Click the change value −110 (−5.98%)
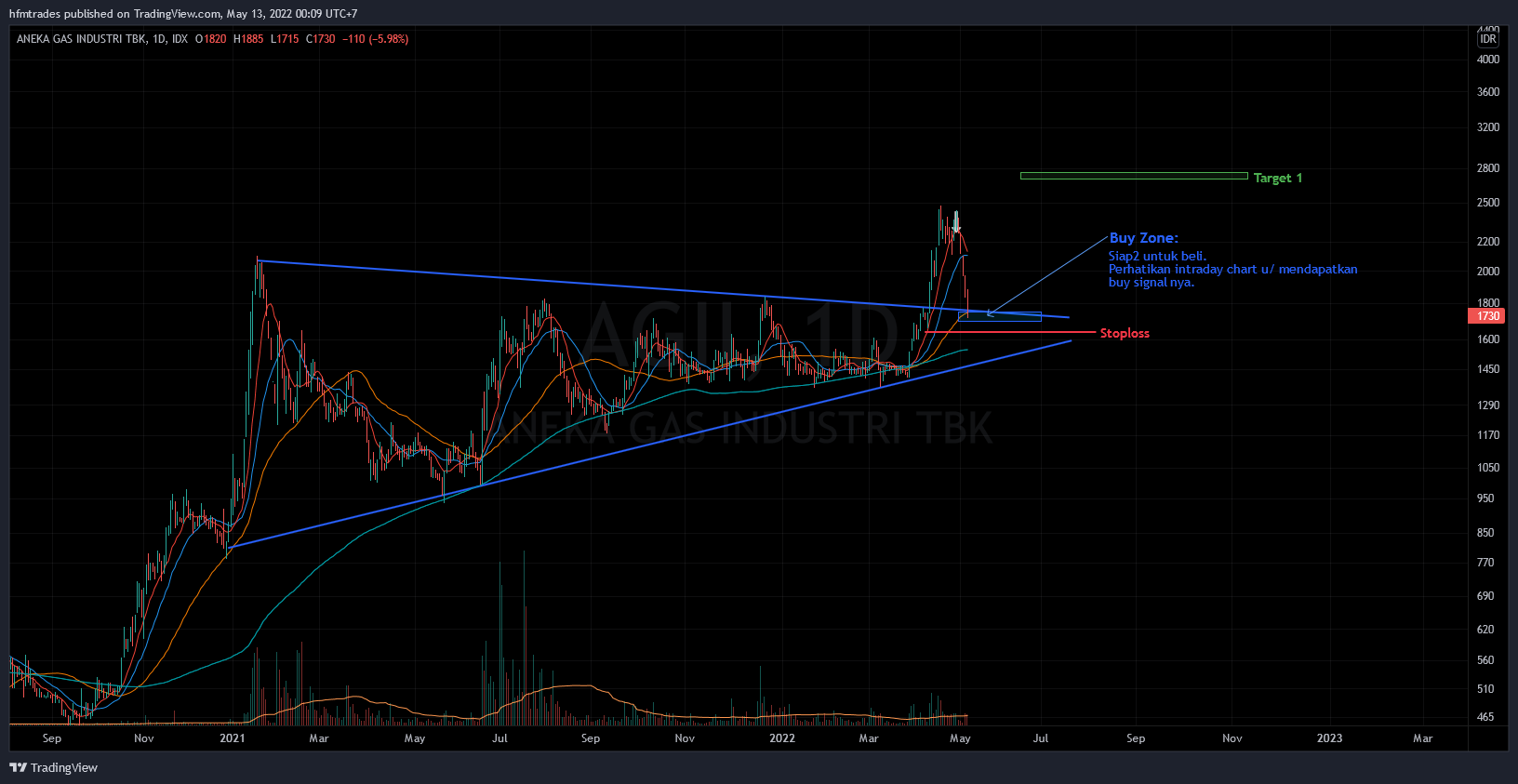Image resolution: width=1518 pixels, height=784 pixels. pos(376,39)
